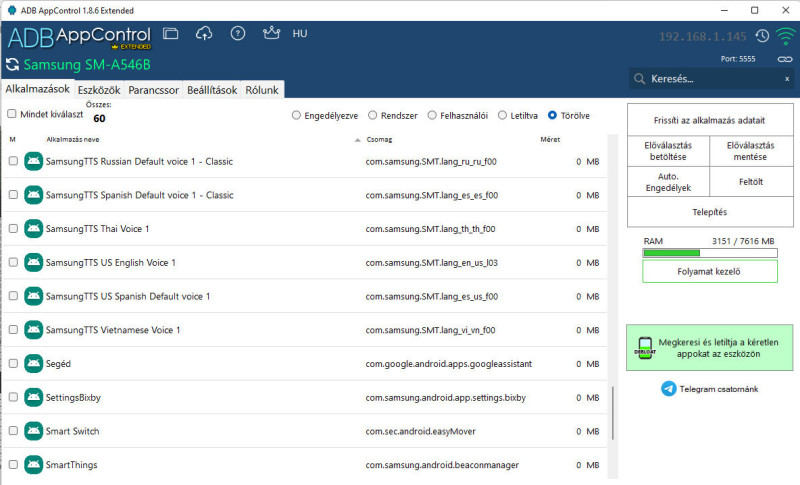800x485 pixels.
Task: Click the Telegram icon
Action: tap(668, 389)
